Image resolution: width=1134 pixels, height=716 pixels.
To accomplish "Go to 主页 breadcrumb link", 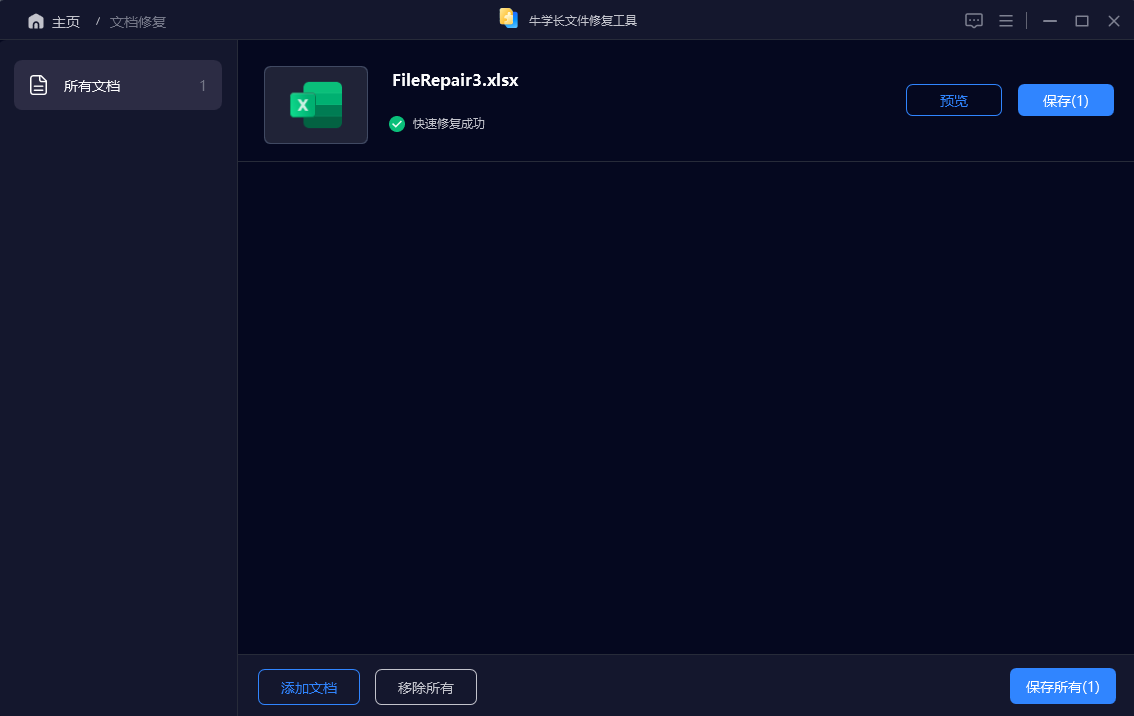I will coord(66,22).
